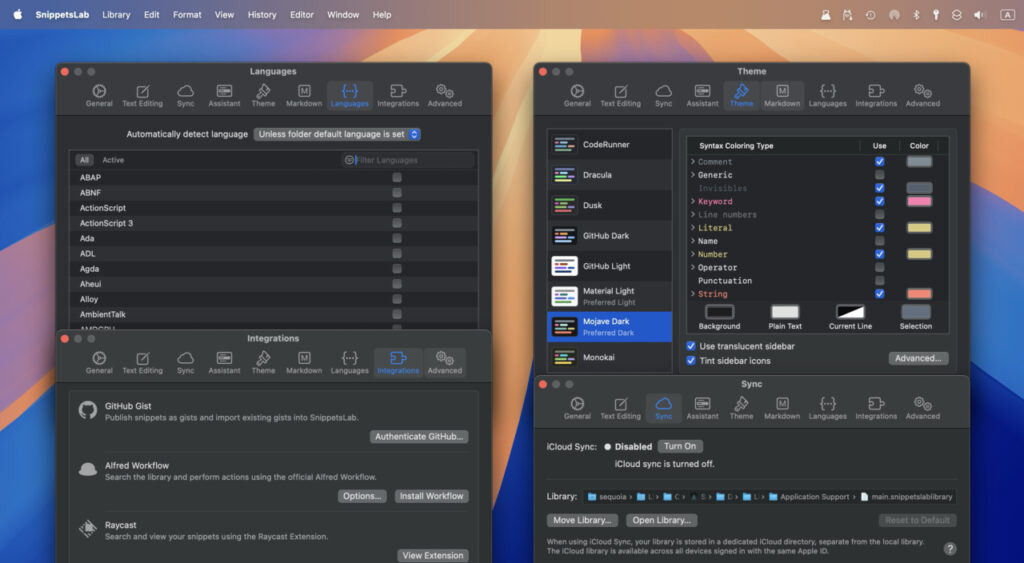The image size is (1024, 563).
Task: Expand the Operator syntax type
Action: tap(693, 267)
